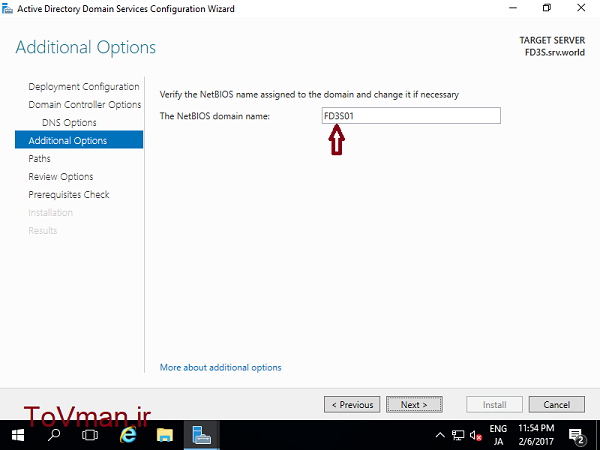This screenshot has width=600, height=450.
Task: Click the disabled Results step
Action: point(43,231)
